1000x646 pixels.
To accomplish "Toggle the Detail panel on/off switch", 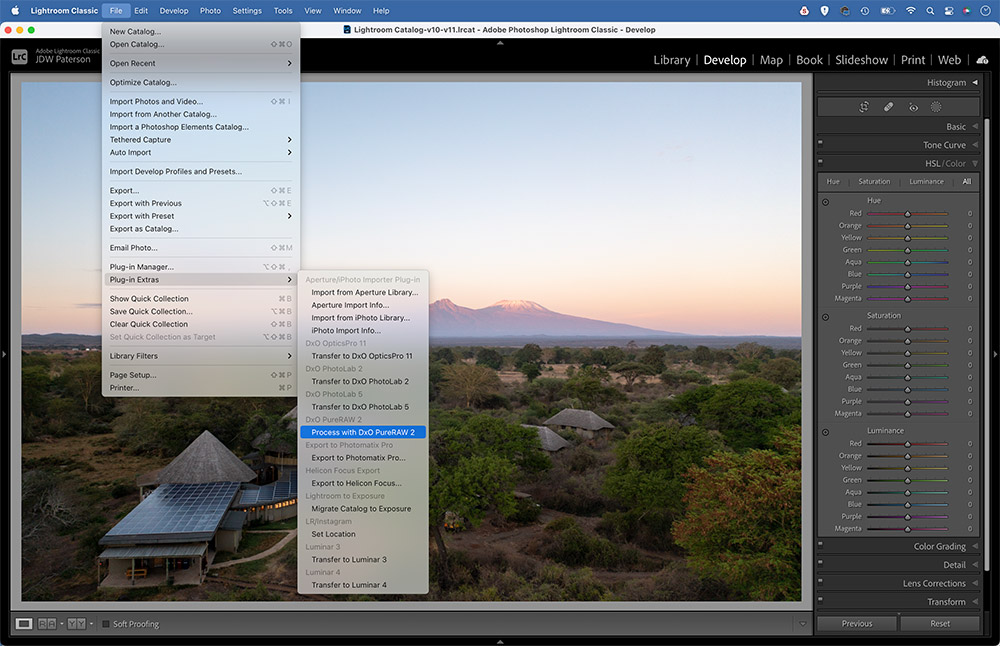I will point(820,562).
